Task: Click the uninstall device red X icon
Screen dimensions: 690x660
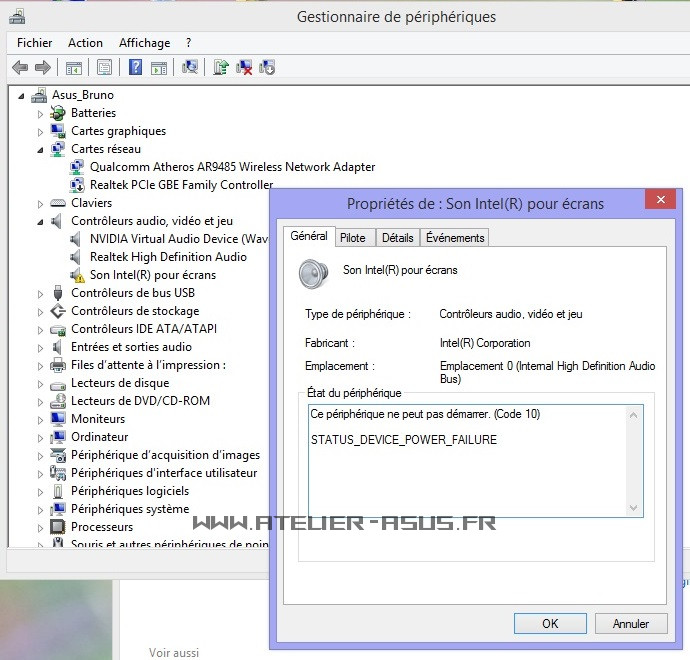Action: coord(244,67)
